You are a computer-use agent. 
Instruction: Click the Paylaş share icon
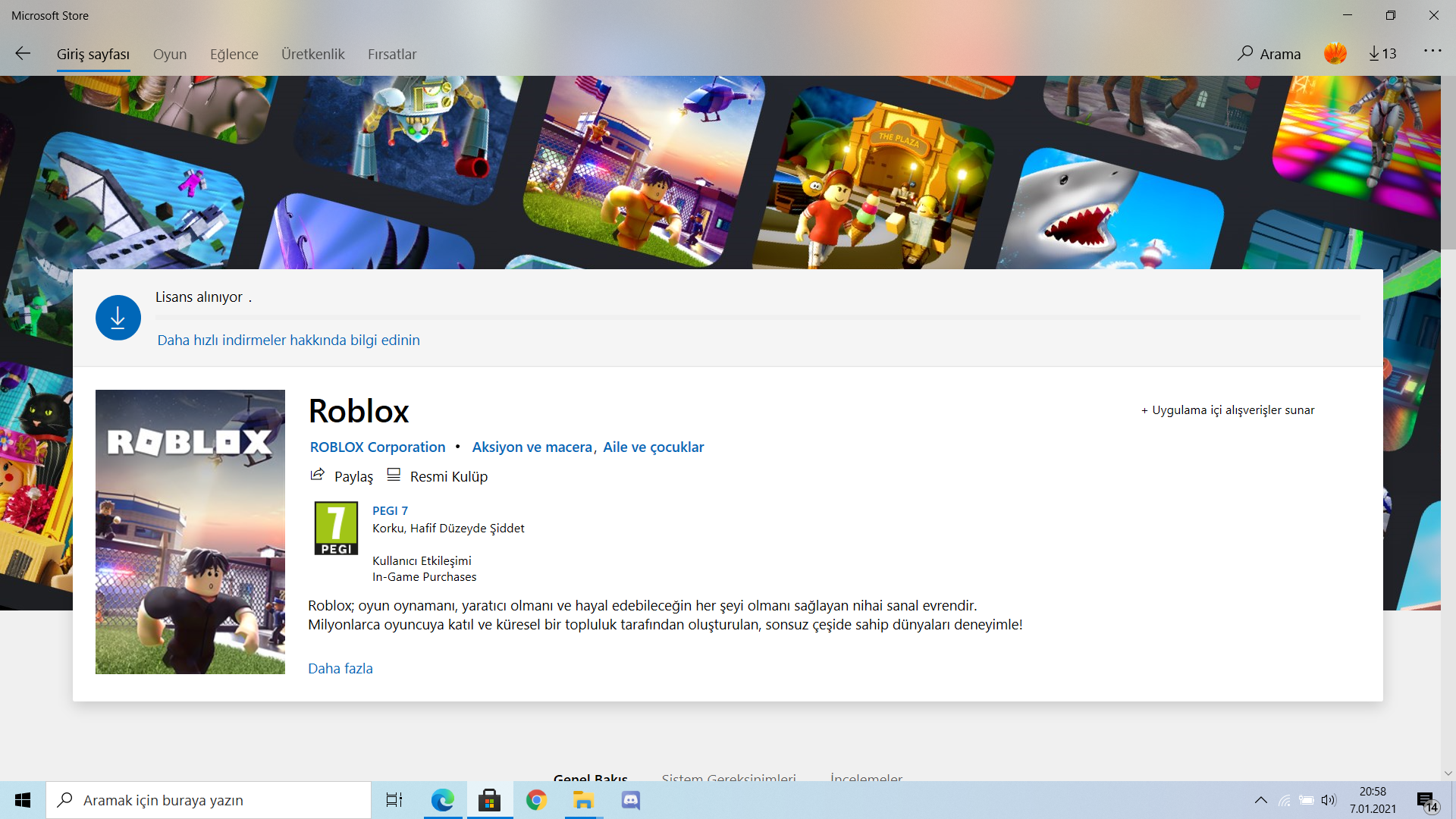point(318,475)
